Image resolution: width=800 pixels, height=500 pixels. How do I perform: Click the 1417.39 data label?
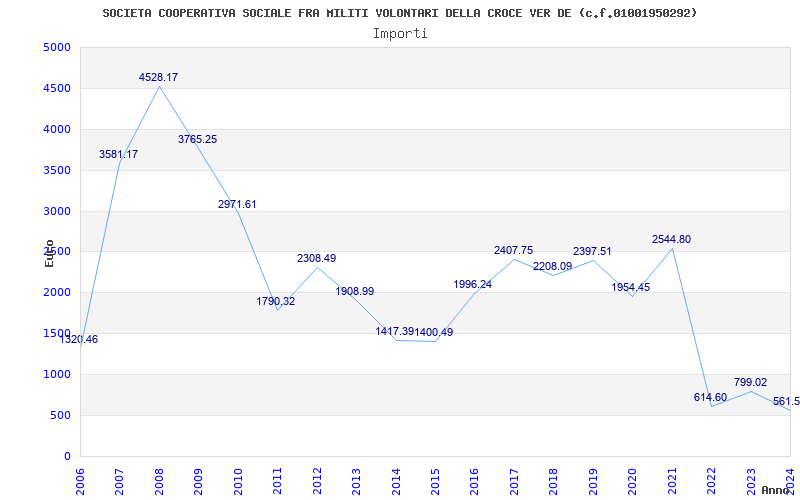coord(395,332)
